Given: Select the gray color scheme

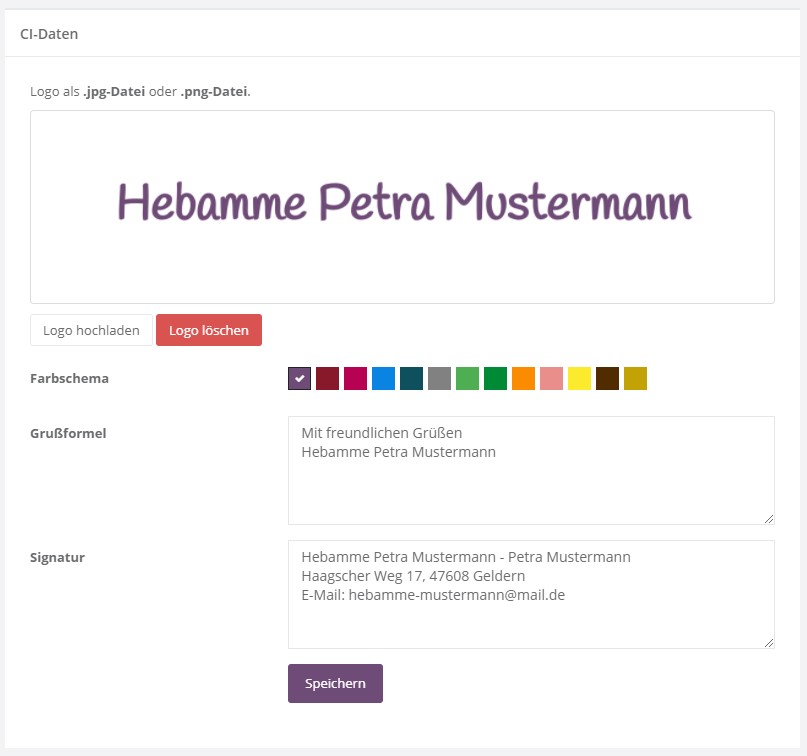Looking at the screenshot, I should pos(439,379).
